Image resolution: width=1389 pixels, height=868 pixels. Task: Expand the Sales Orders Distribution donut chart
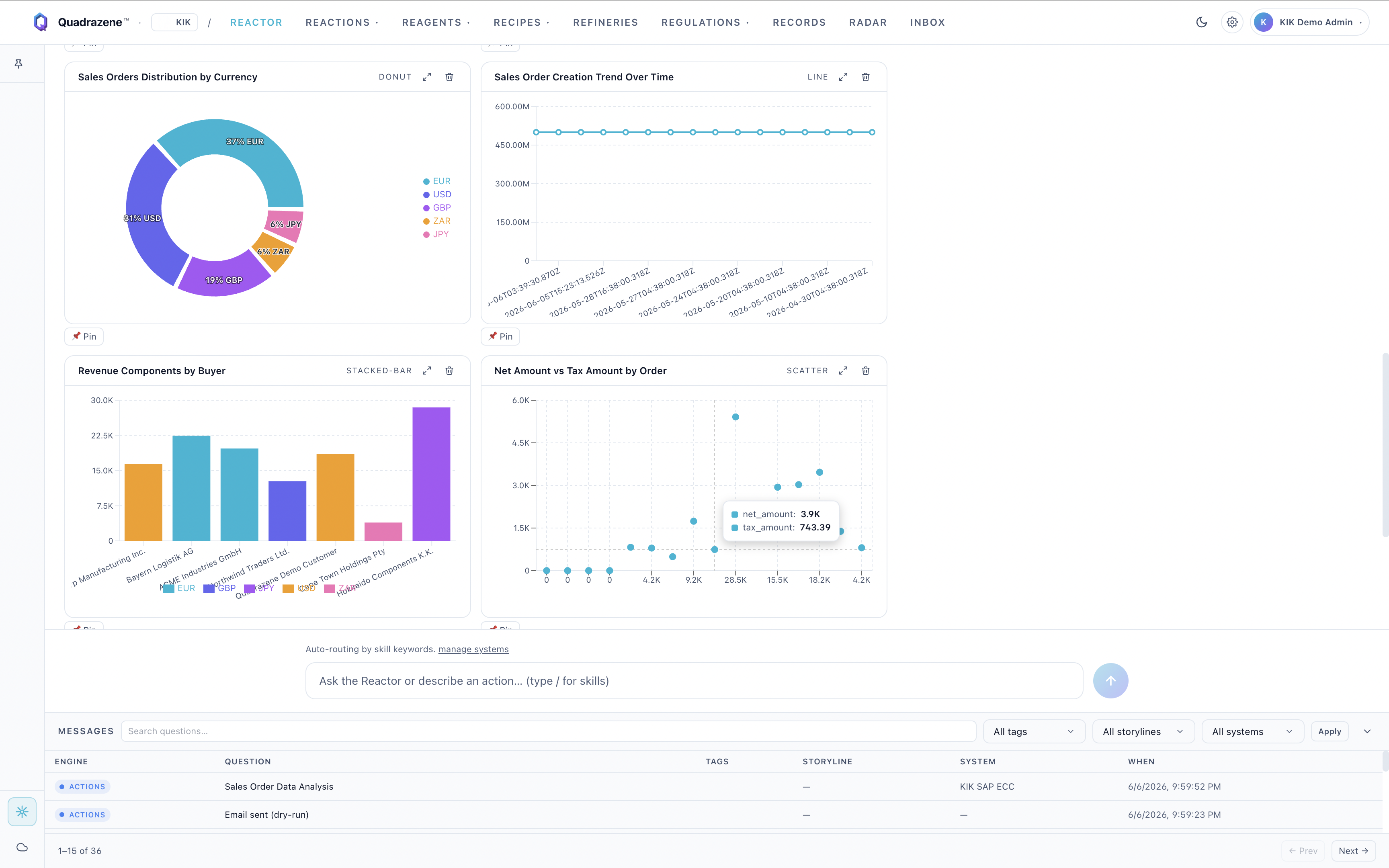pyautogui.click(x=426, y=77)
